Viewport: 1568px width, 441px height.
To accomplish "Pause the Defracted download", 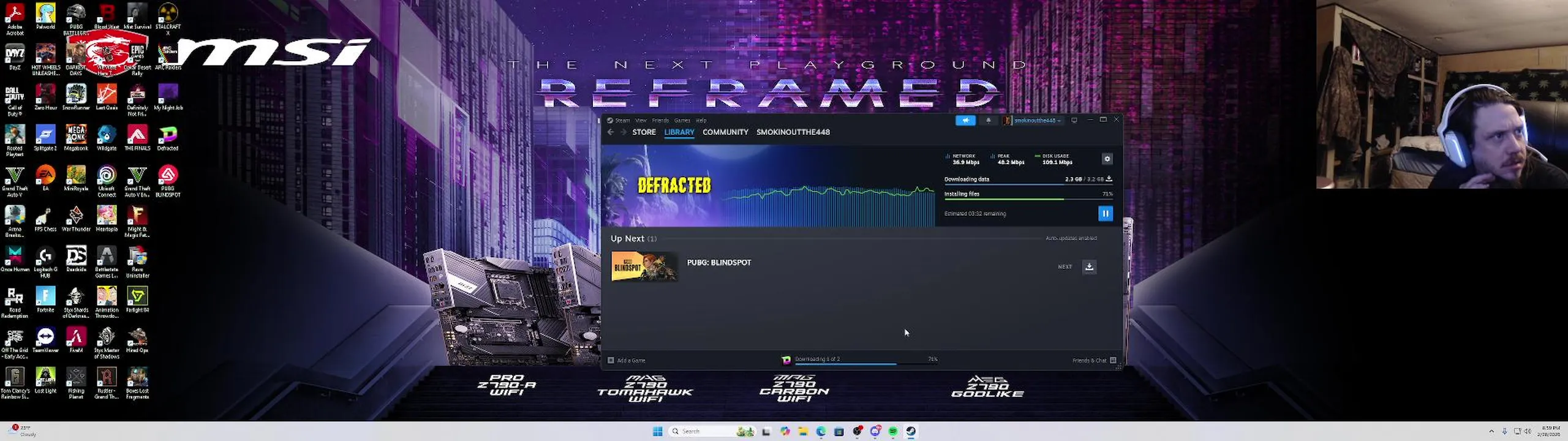I will coord(1105,213).
